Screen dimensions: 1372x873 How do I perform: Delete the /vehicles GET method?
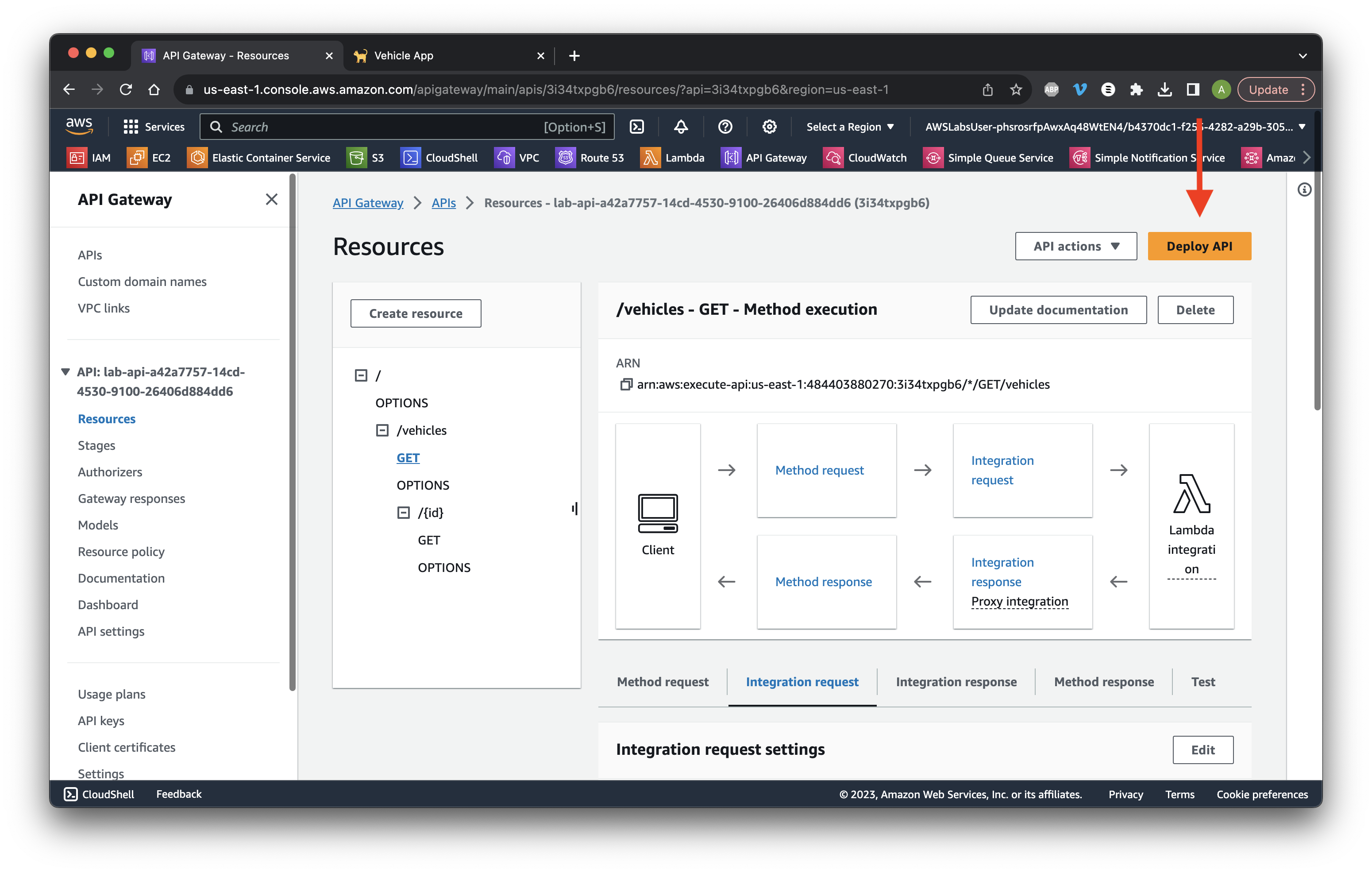[x=1195, y=309]
